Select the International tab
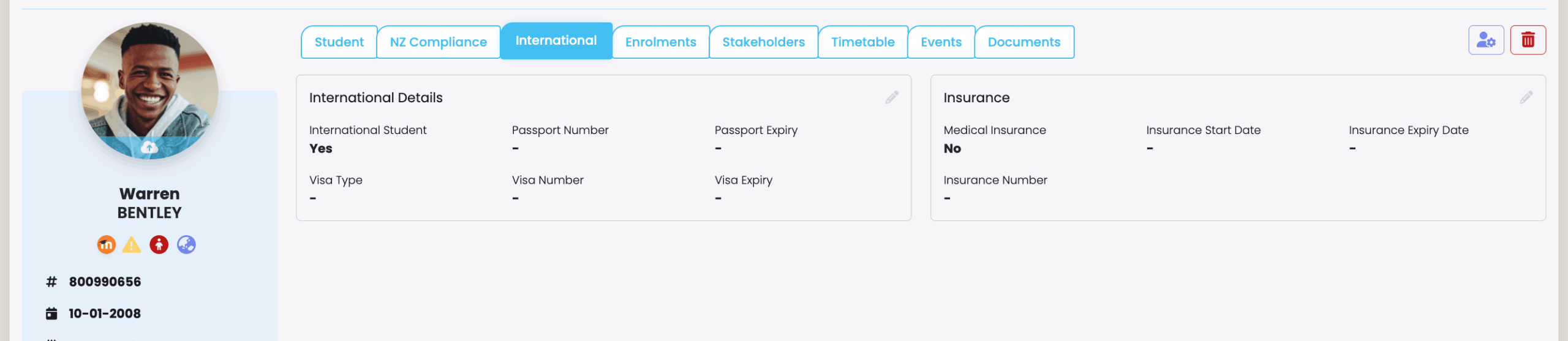 point(556,41)
